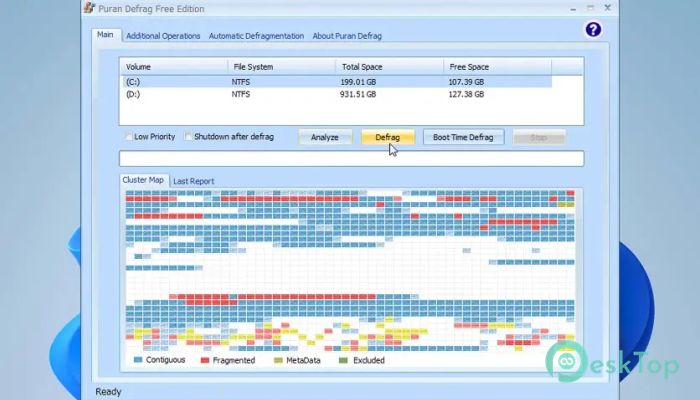The height and width of the screenshot is (400, 700).
Task: Click the yellow MetaData legend swatch
Action: [x=278, y=360]
